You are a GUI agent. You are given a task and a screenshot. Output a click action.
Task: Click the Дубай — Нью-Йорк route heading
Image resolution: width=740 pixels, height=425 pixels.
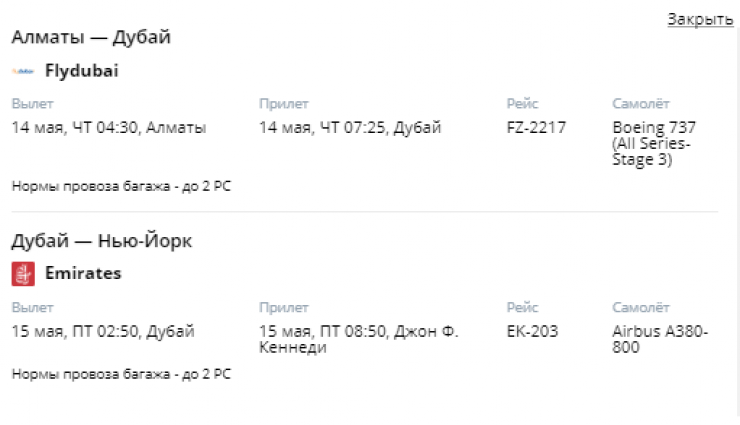tap(101, 241)
